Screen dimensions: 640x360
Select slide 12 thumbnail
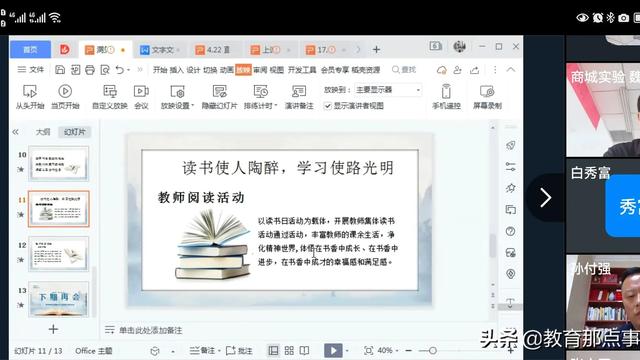coord(59,254)
